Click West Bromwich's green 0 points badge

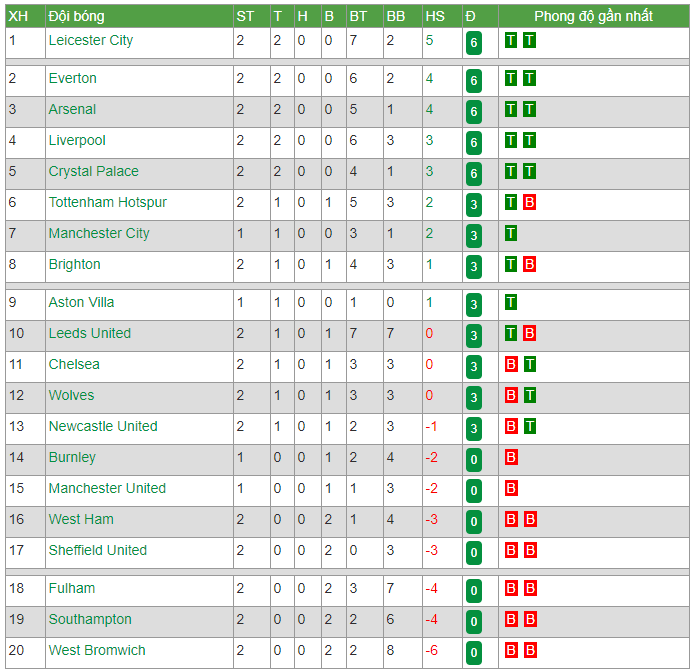[x=474, y=653]
